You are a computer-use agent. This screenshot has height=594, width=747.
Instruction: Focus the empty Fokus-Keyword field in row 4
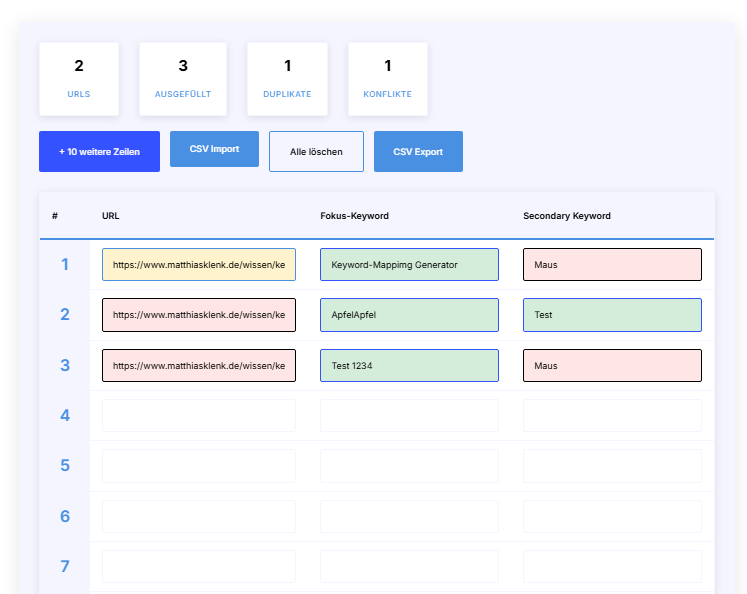click(409, 415)
